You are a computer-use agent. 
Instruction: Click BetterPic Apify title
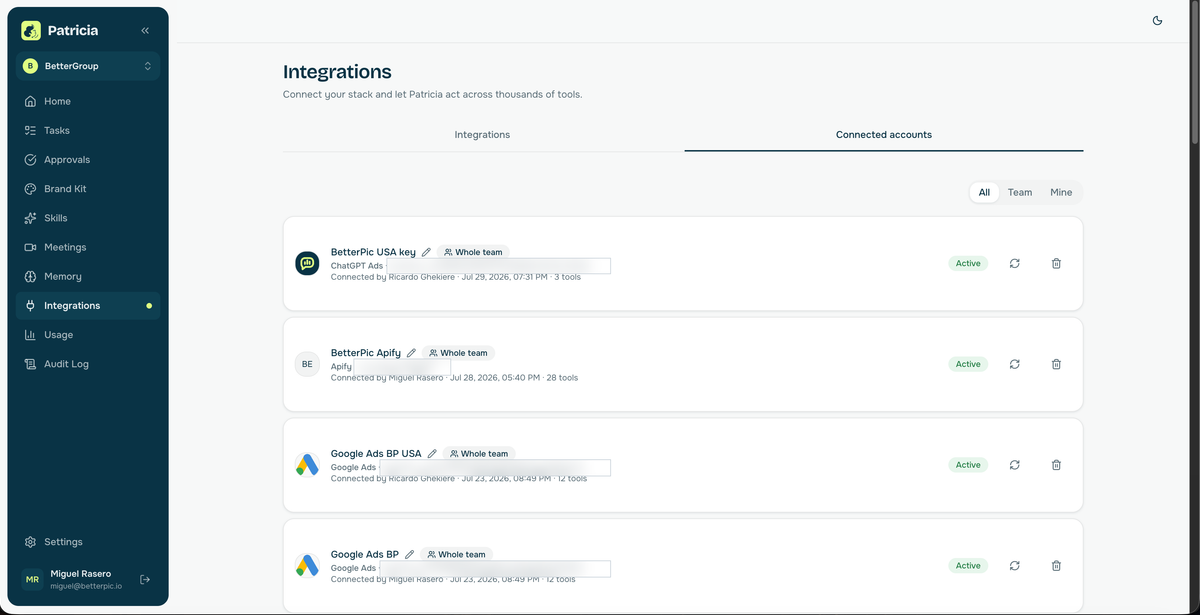click(366, 353)
